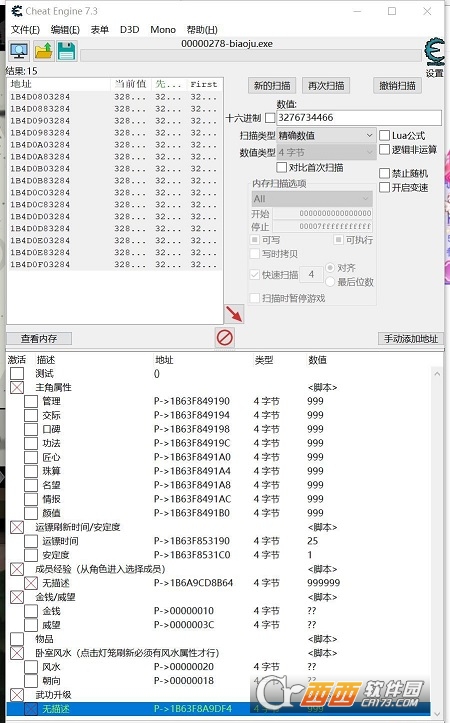450x723 pixels.
Task: Toggle the 运镖时间 entry checkbox
Action: tap(31, 541)
